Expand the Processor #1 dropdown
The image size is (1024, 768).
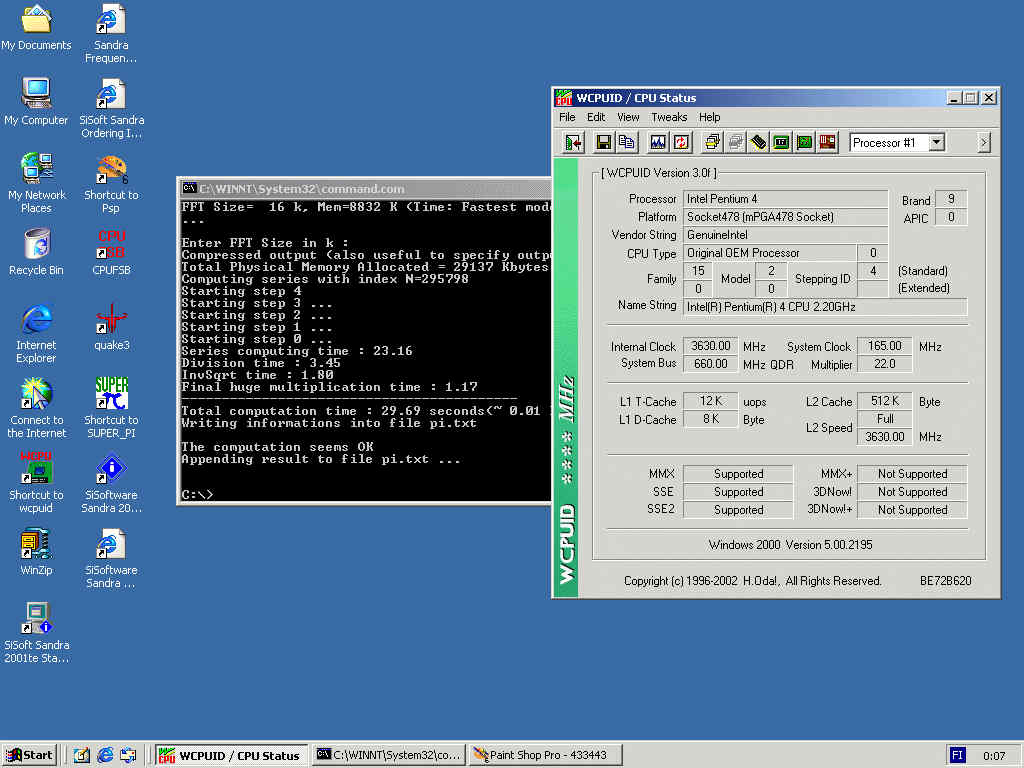(x=936, y=143)
